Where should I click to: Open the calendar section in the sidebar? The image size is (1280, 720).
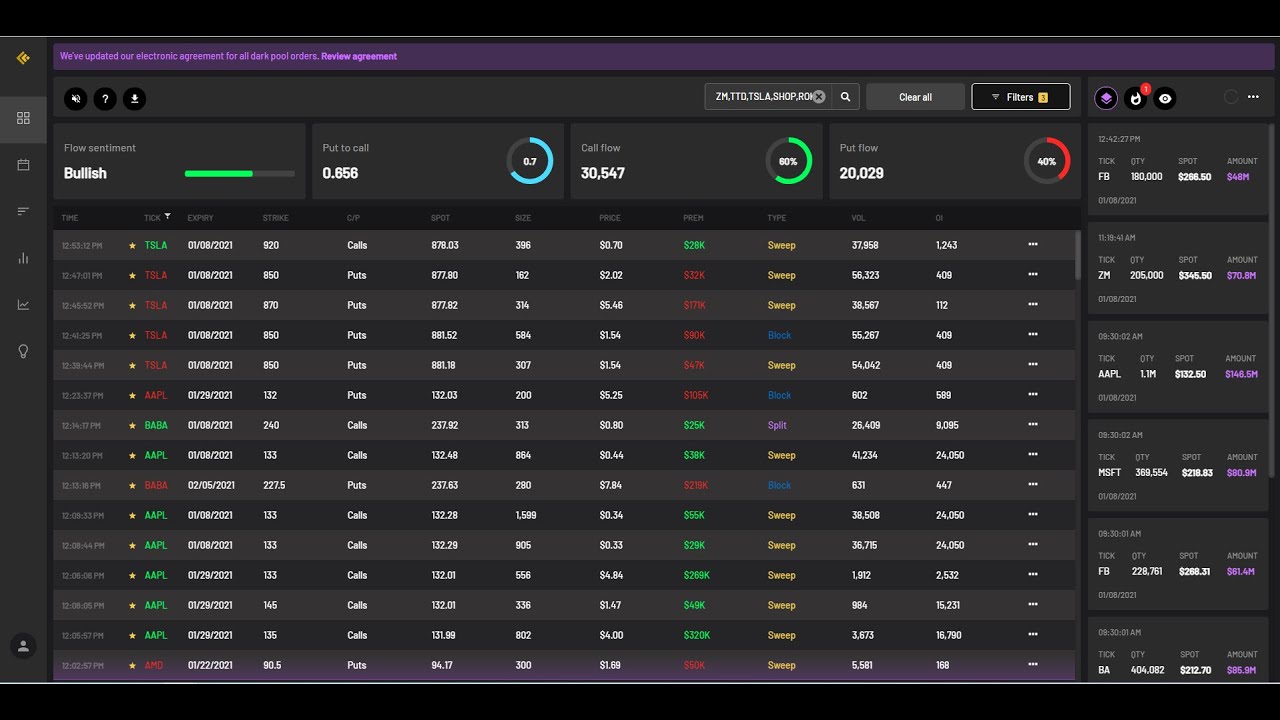[x=23, y=165]
